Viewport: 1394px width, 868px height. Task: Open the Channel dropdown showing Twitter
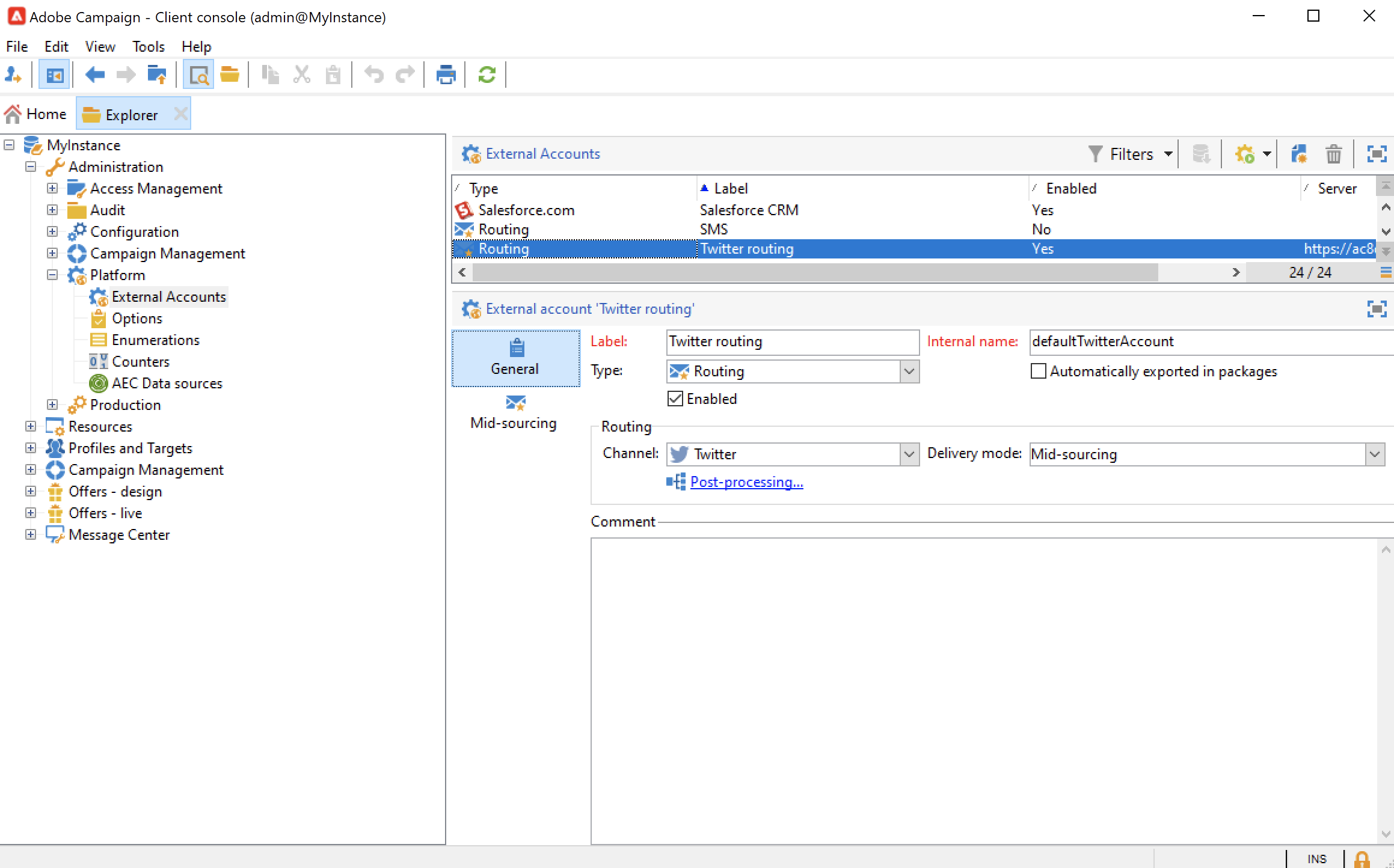coord(909,454)
